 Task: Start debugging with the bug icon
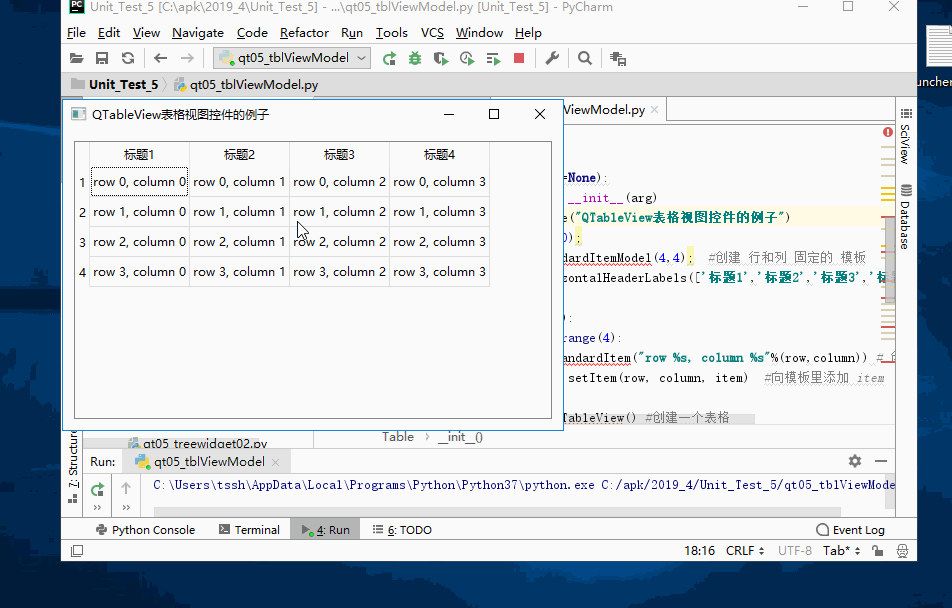415,58
